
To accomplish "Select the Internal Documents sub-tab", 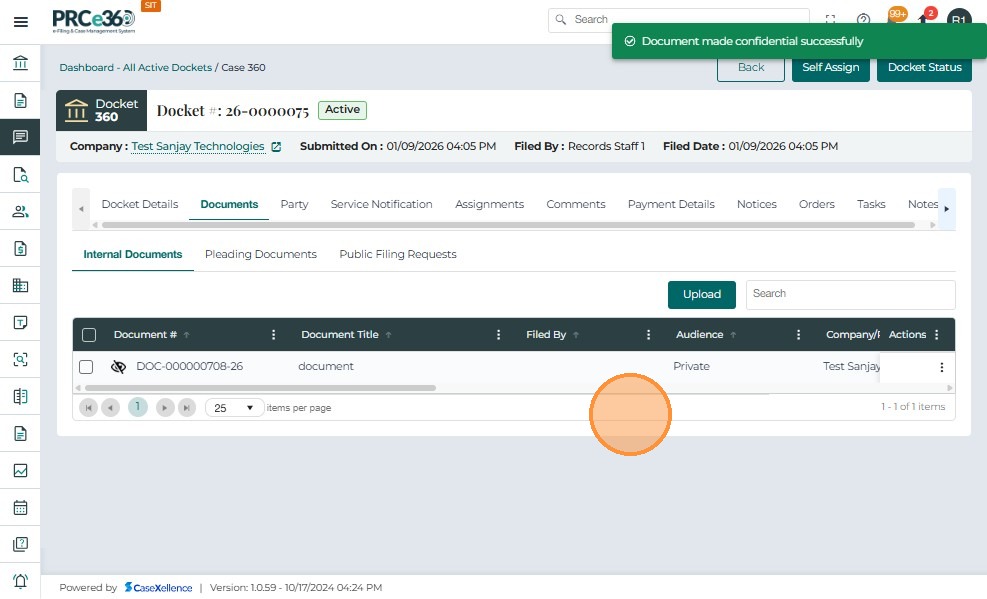I will pyautogui.click(x=133, y=254).
